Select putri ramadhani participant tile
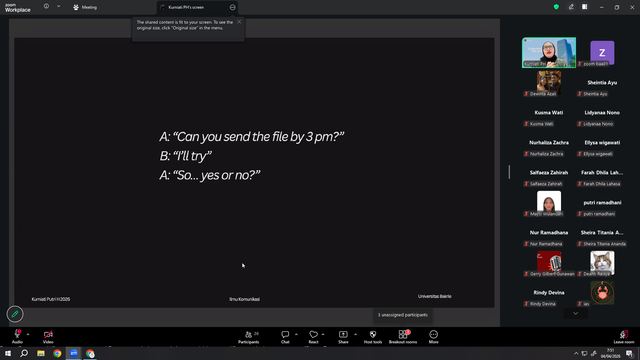 [x=602, y=203]
